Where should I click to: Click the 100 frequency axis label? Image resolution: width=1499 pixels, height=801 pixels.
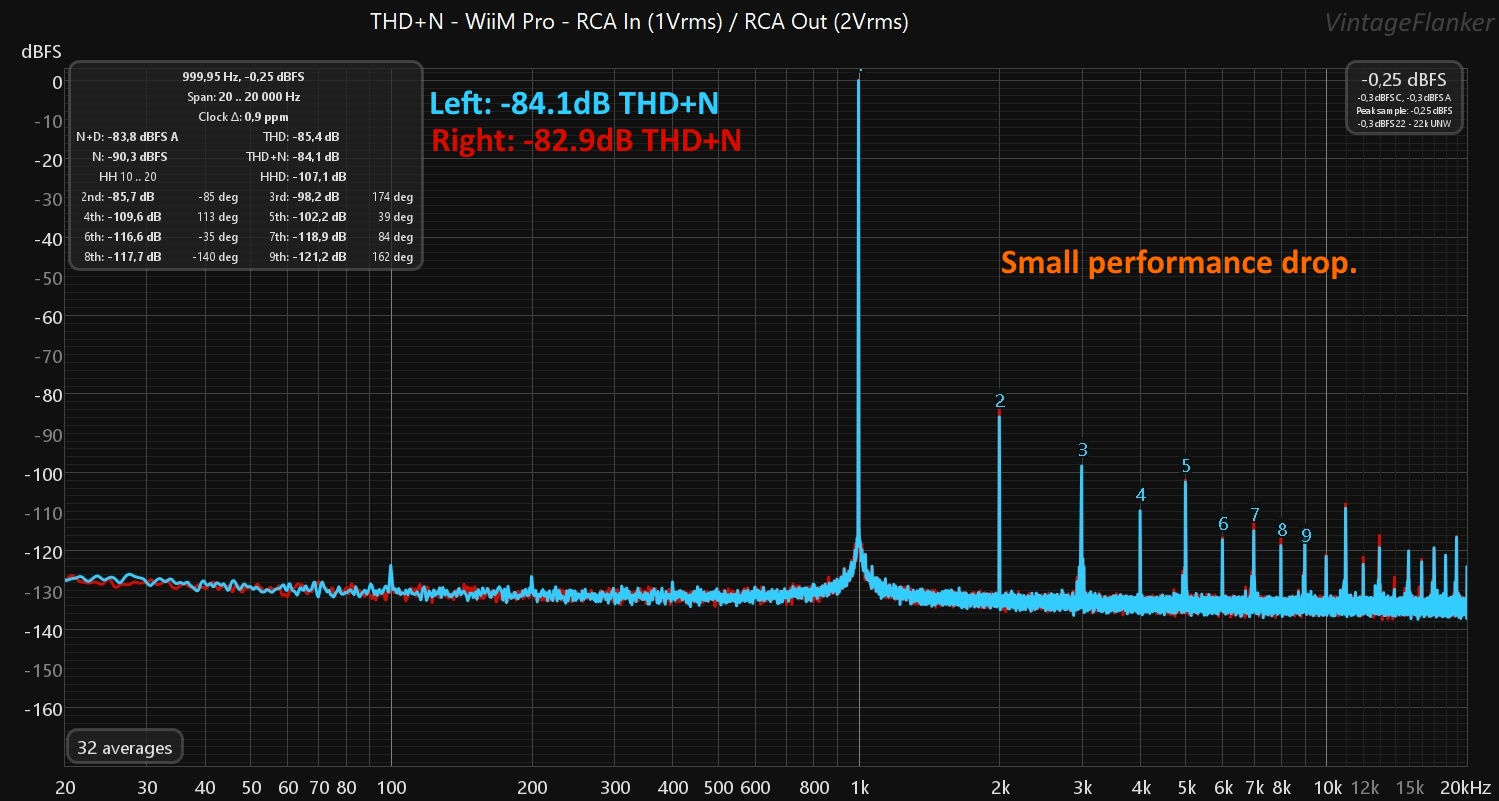click(391, 786)
